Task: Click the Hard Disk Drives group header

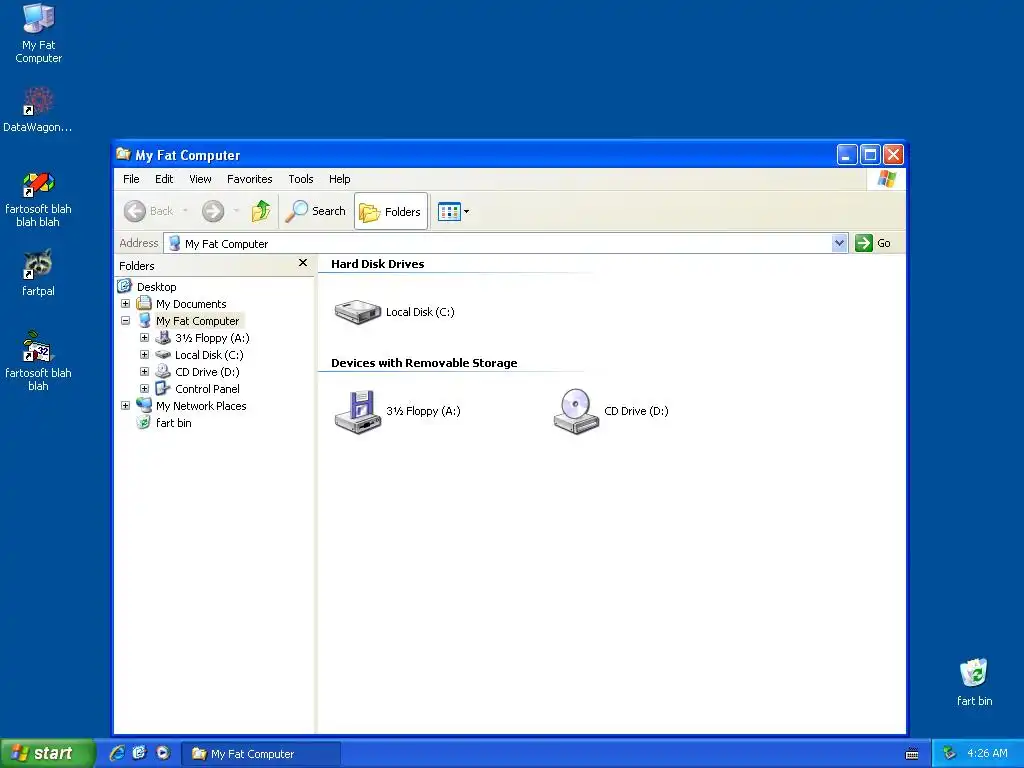Action: click(x=377, y=264)
